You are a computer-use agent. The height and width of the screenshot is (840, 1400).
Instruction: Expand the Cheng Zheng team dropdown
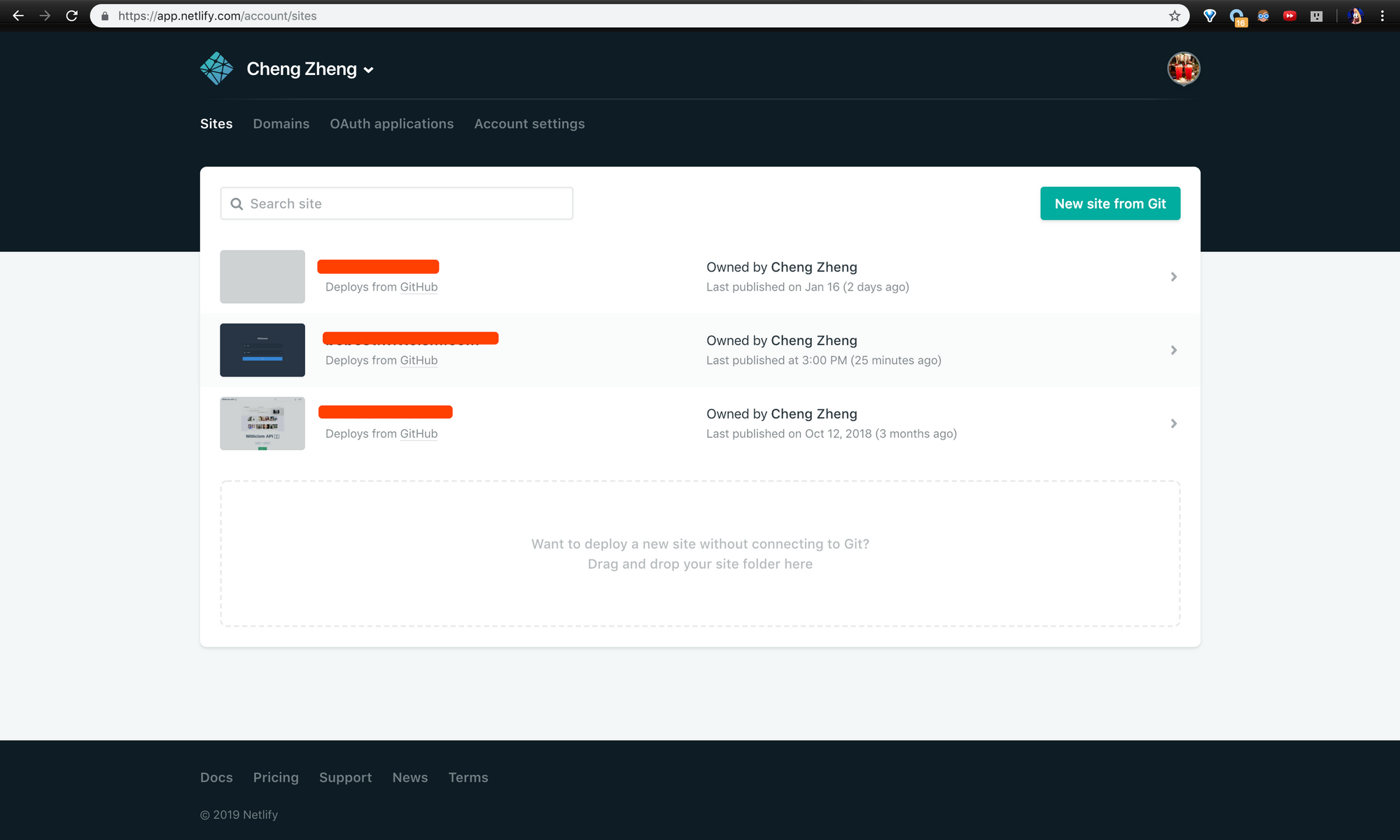pos(369,69)
